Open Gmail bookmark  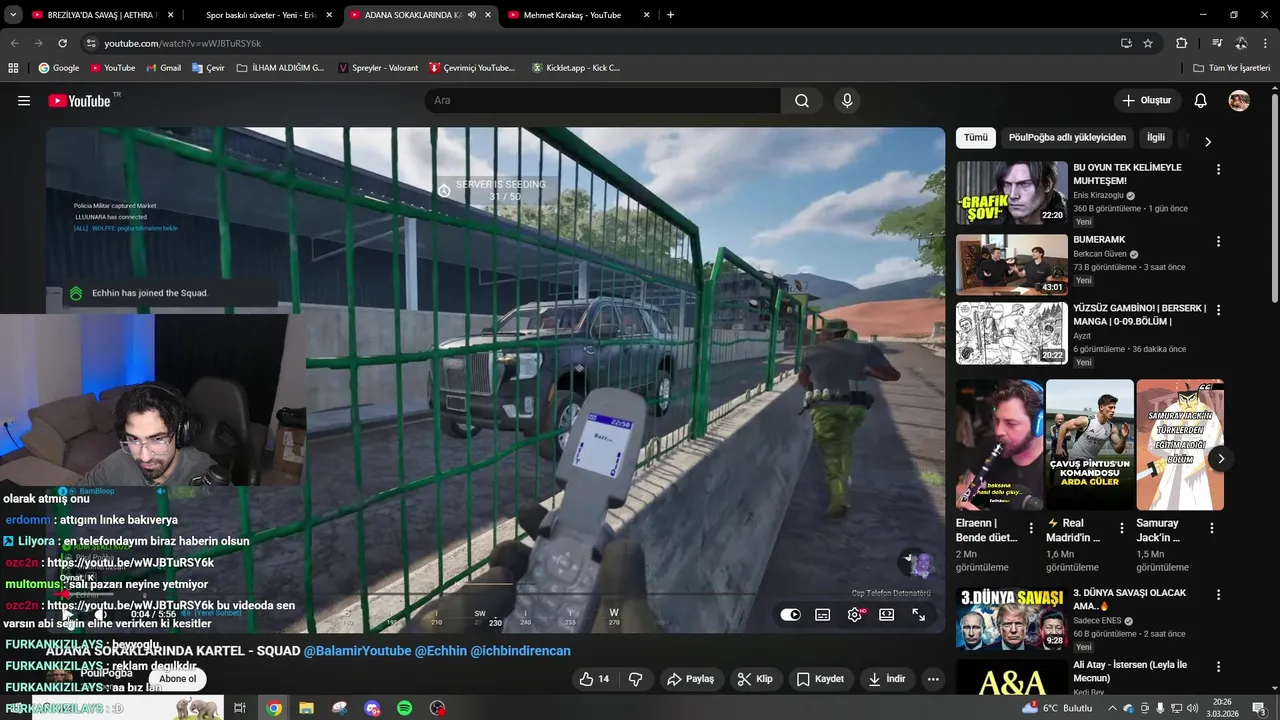(x=163, y=68)
